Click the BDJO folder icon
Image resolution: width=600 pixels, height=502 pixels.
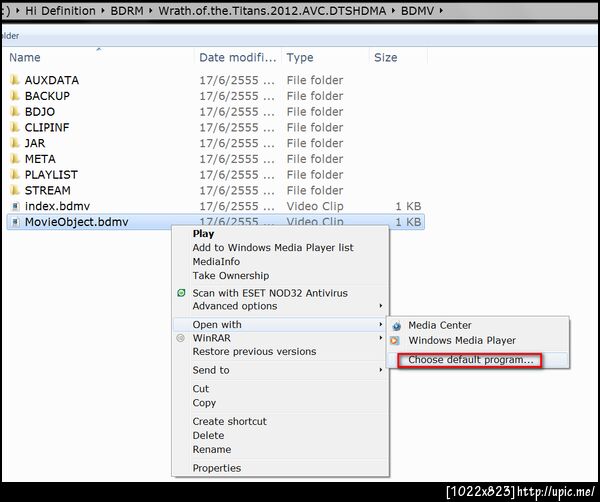15,111
